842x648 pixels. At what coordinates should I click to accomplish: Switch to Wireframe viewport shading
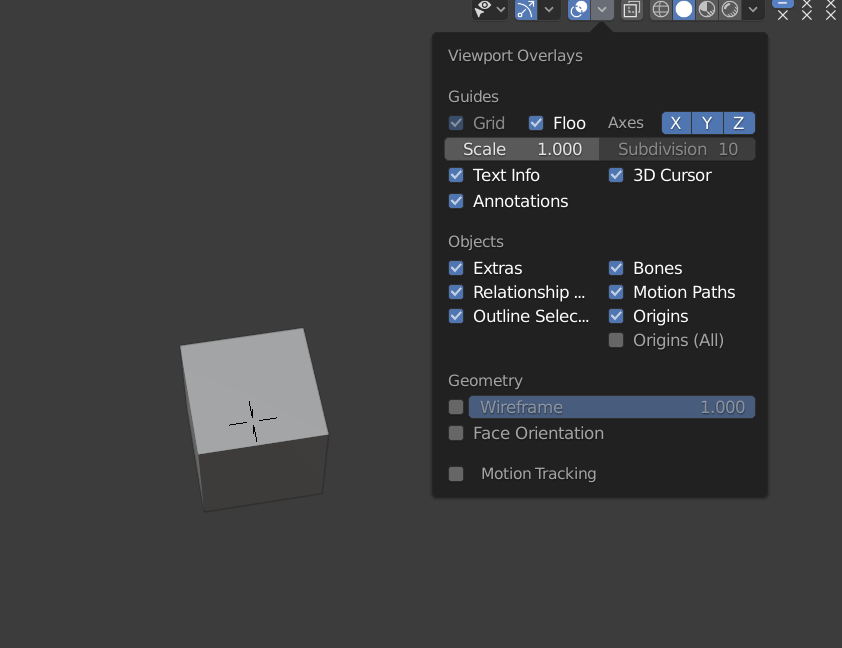pos(660,9)
